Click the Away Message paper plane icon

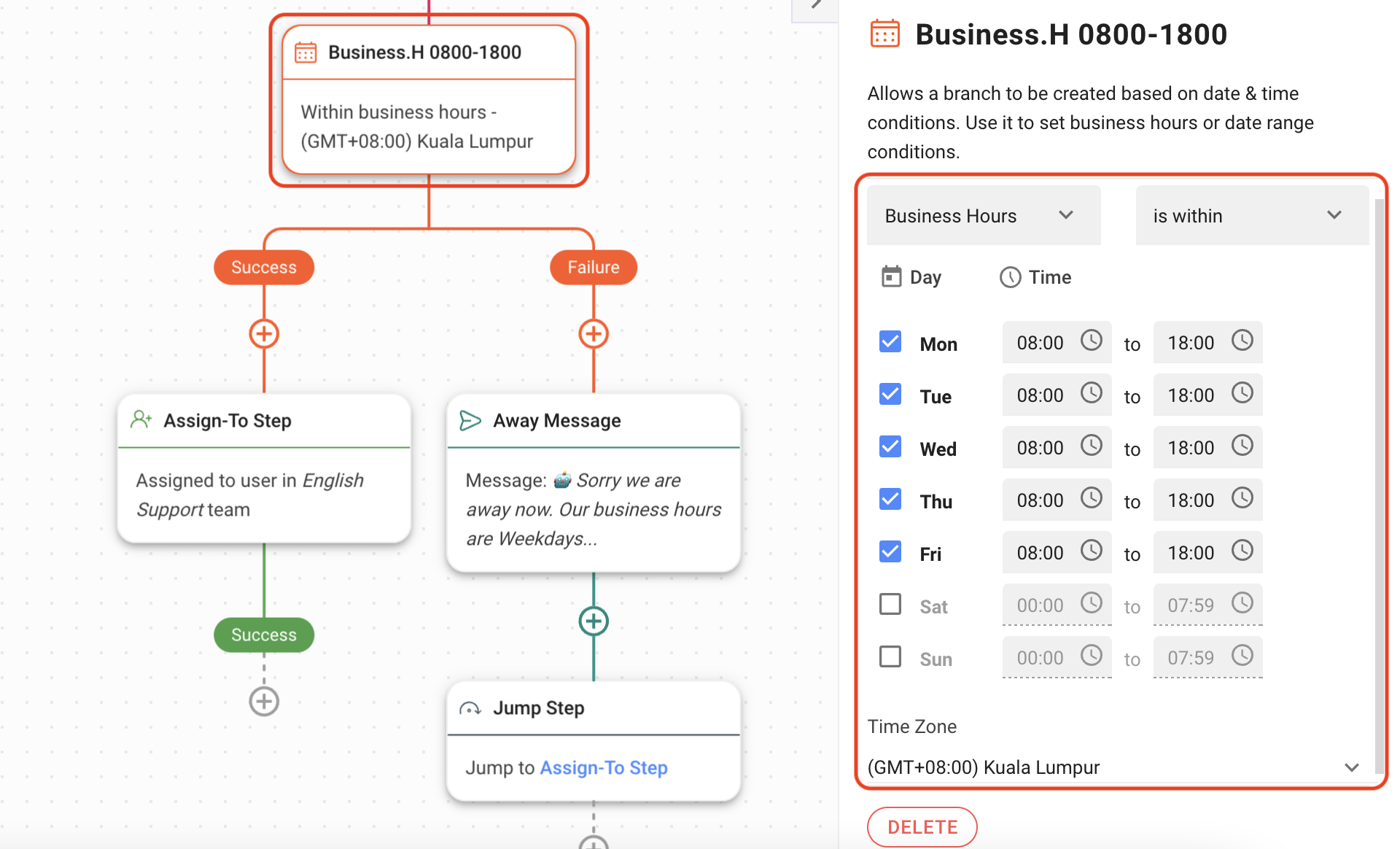click(x=470, y=420)
